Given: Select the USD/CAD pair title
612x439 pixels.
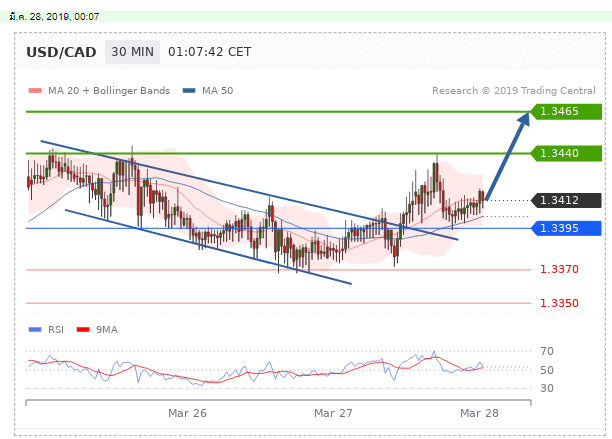Looking at the screenshot, I should [61, 52].
